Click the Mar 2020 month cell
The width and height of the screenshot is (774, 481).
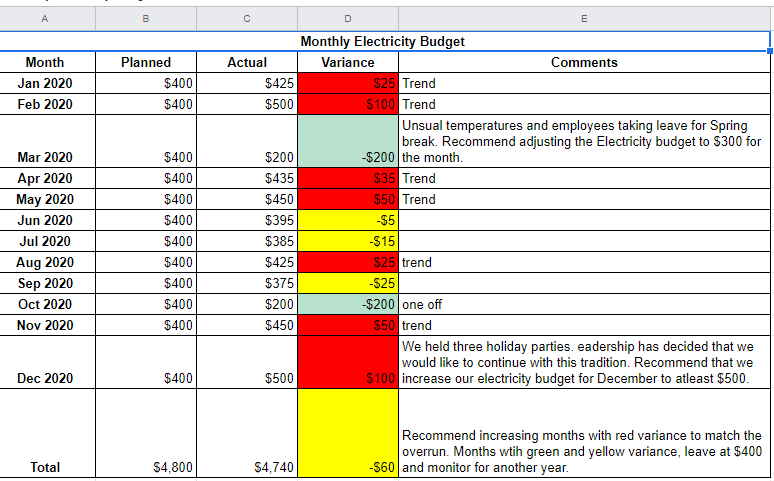(x=47, y=141)
